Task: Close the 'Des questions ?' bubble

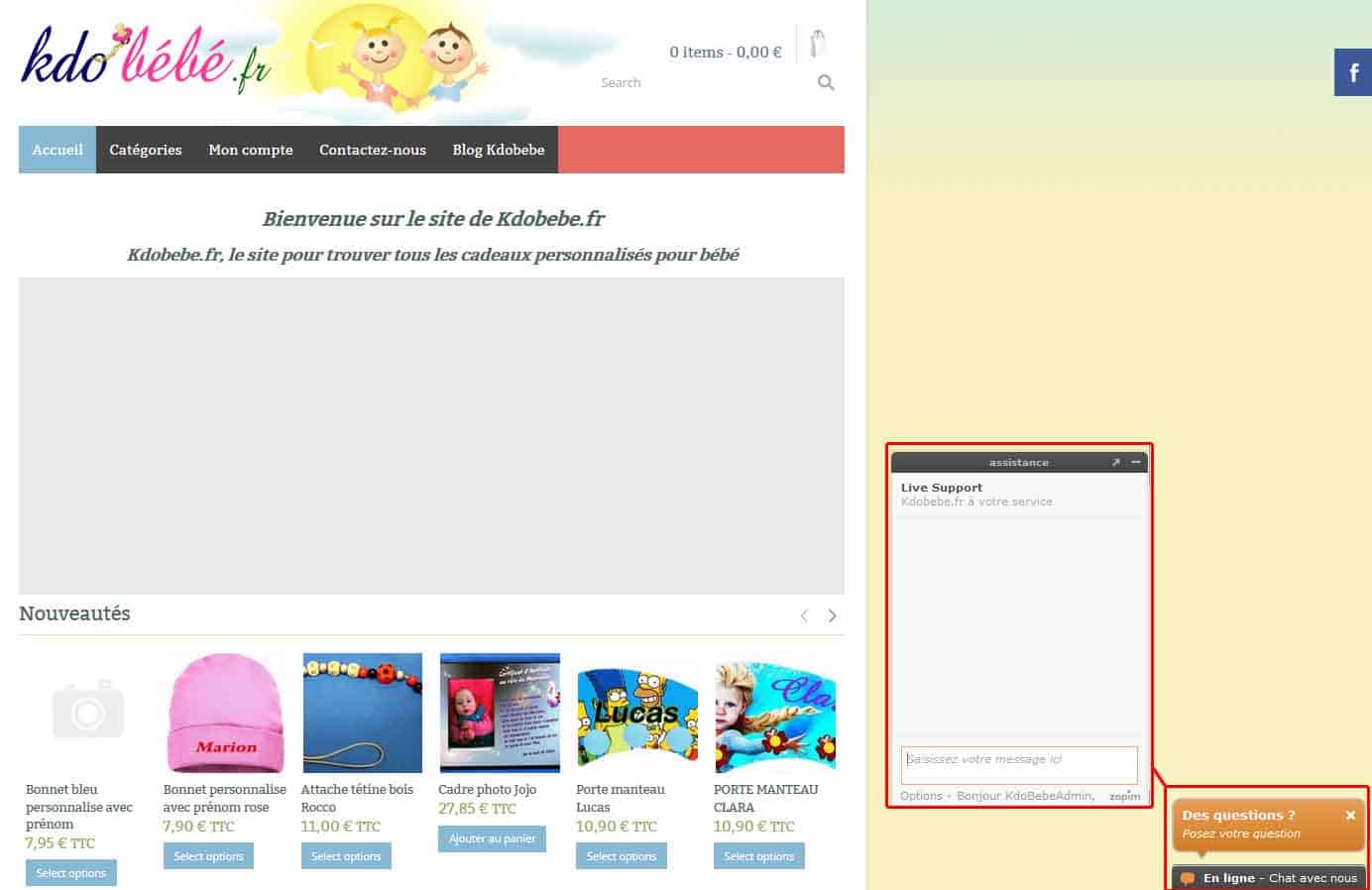Action: [1350, 815]
